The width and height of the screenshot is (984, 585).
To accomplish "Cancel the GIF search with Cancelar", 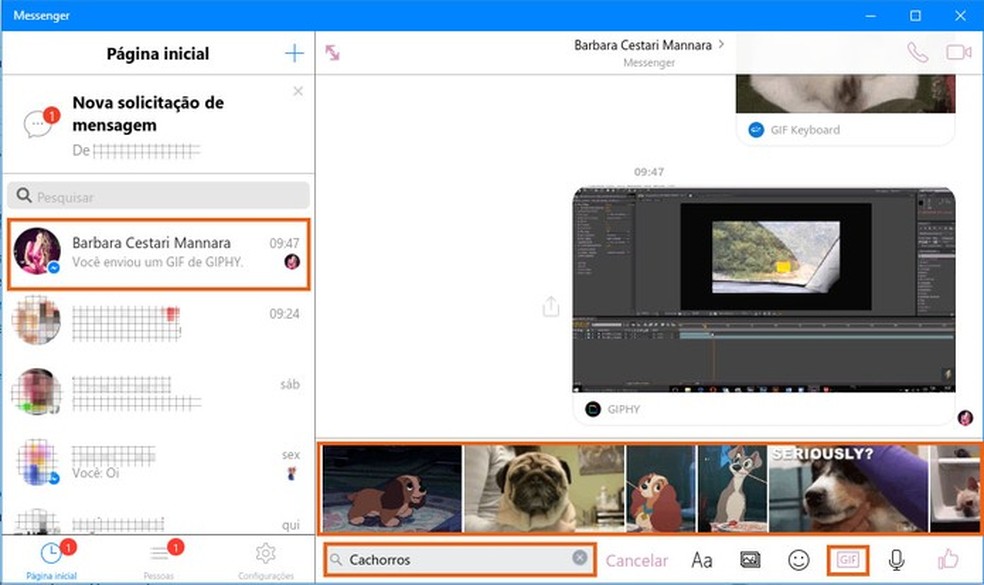I will [637, 560].
